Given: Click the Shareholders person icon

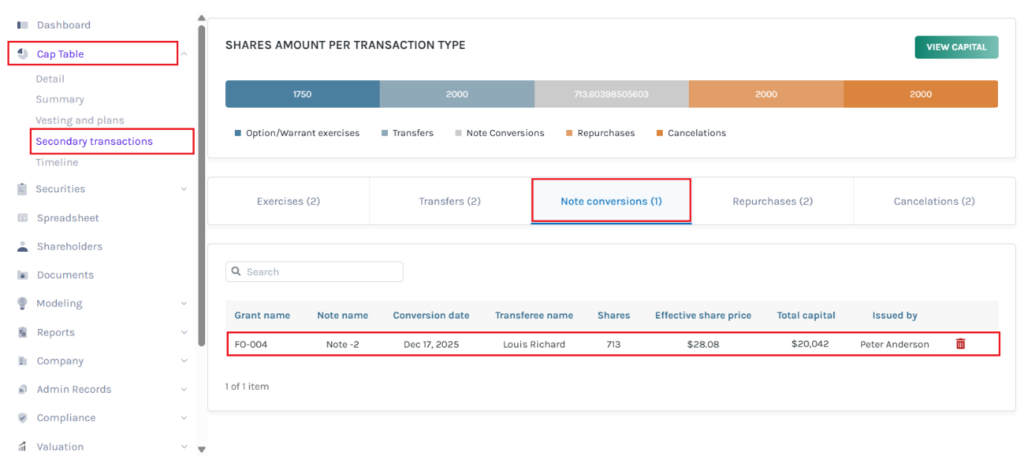Looking at the screenshot, I should tap(22, 246).
